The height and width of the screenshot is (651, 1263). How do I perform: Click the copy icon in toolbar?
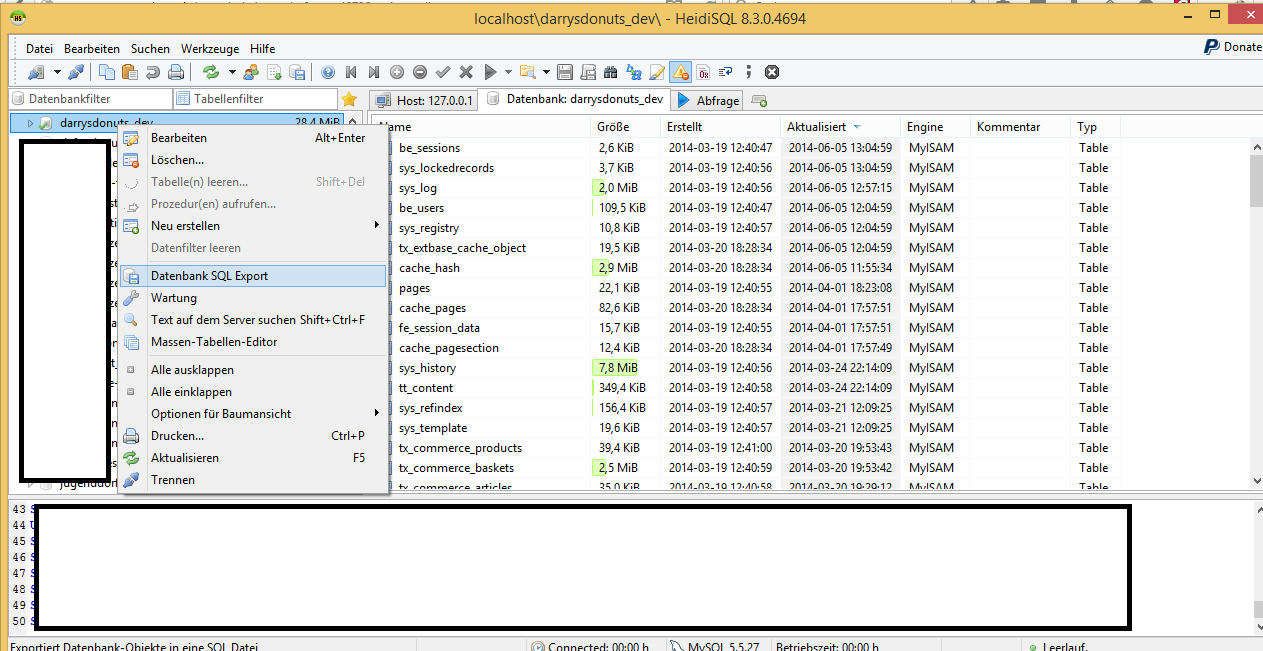click(106, 72)
